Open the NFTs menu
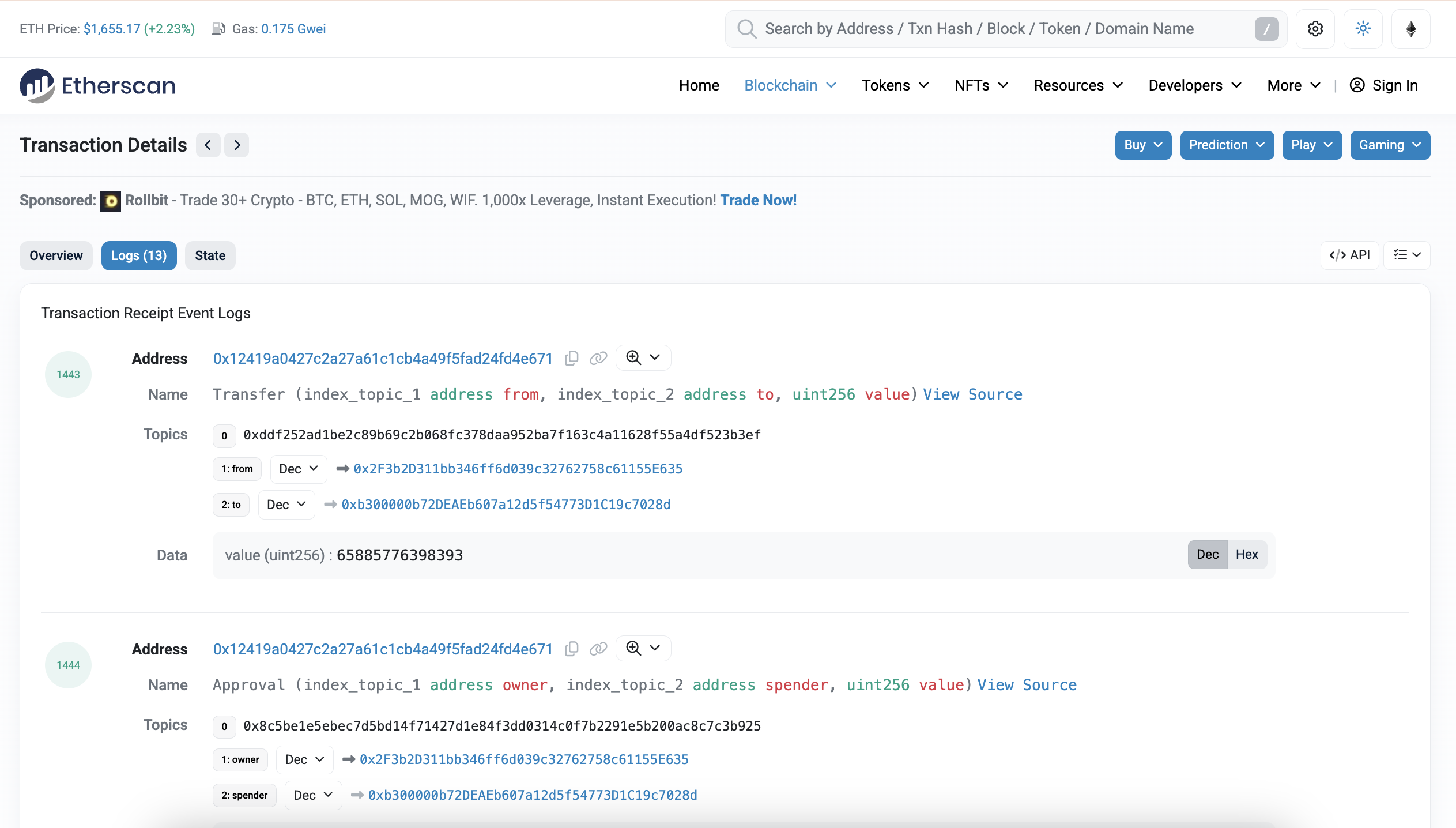Image resolution: width=1456 pixels, height=828 pixels. tap(981, 85)
